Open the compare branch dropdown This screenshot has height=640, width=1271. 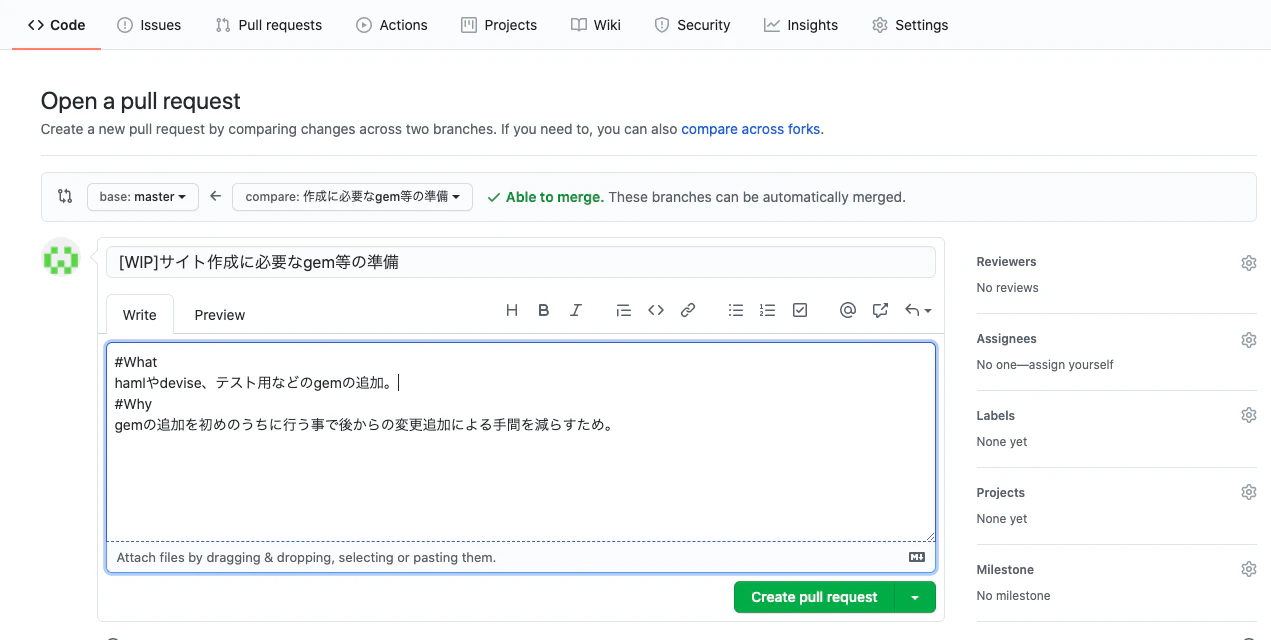352,197
